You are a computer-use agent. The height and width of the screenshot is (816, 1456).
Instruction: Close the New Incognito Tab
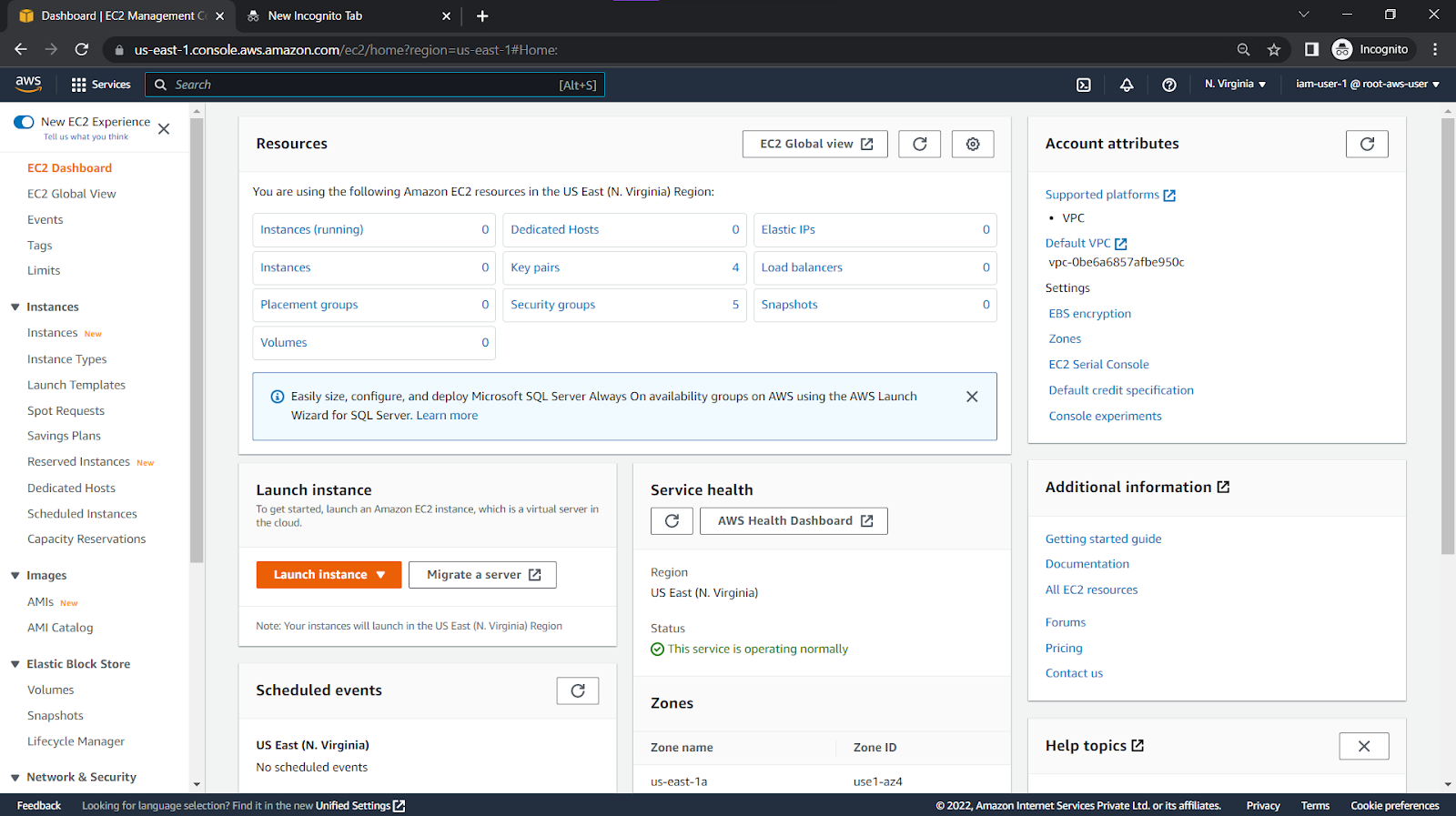(446, 15)
